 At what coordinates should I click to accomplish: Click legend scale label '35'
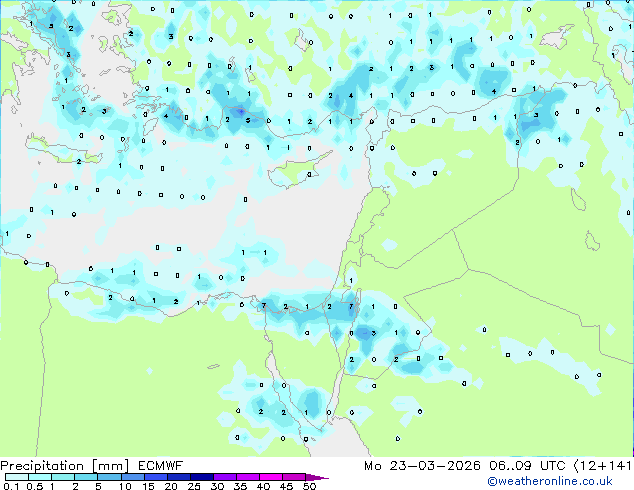[x=240, y=486]
